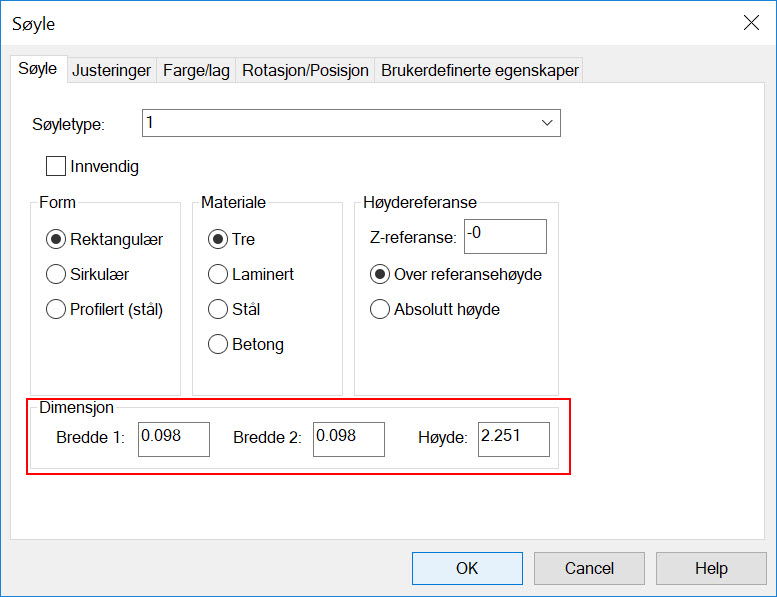The image size is (777, 597).
Task: Enable the Innvendig checkbox
Action: 56,166
